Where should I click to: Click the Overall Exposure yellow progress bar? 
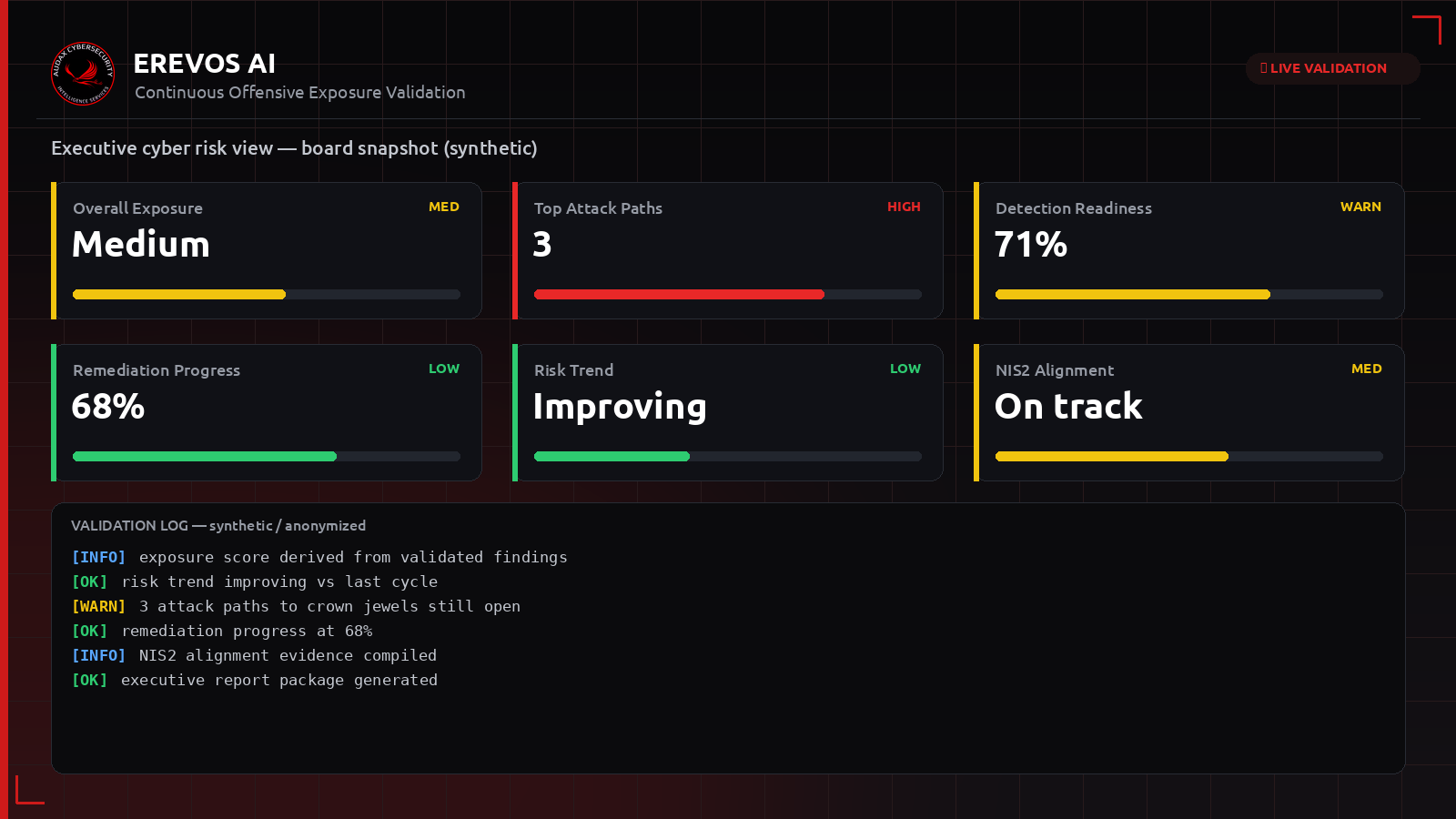267,295
